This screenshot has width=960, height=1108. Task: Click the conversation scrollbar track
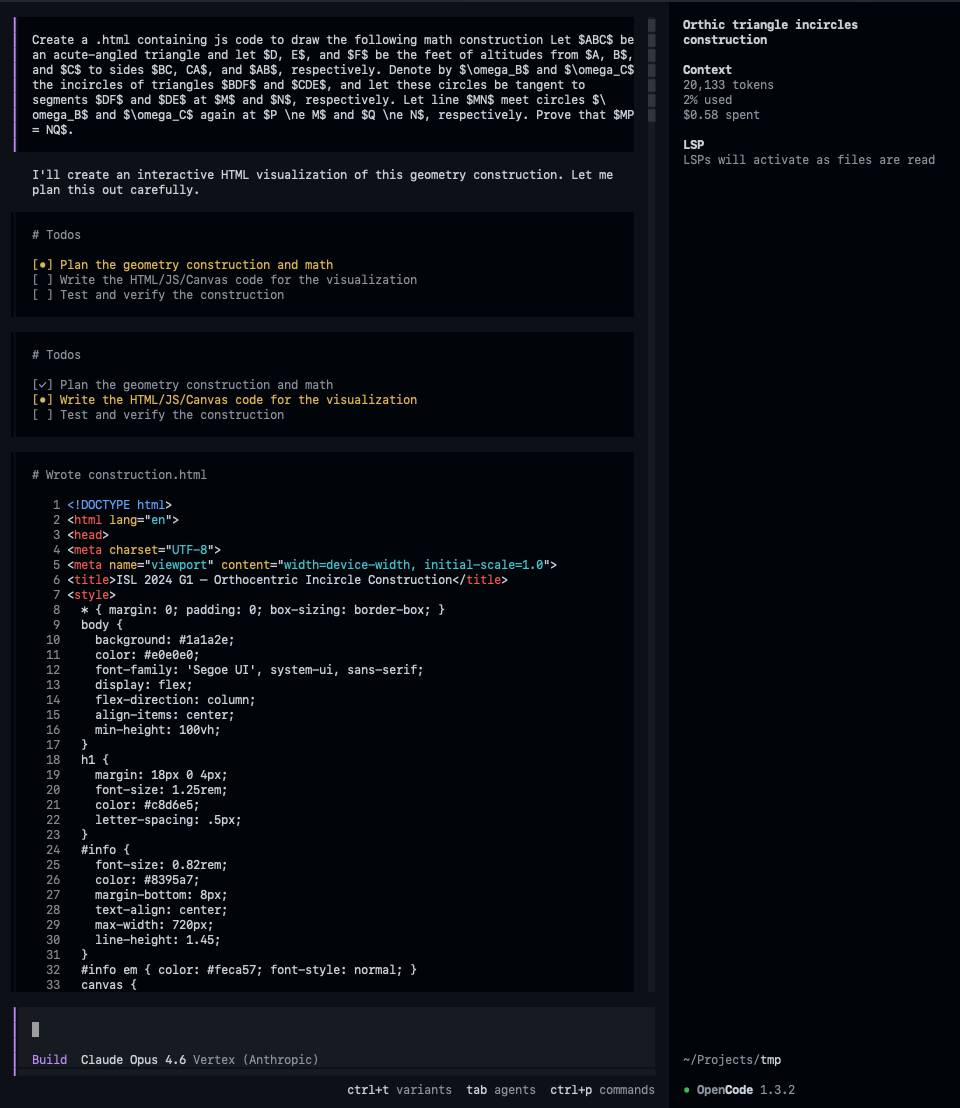[651, 500]
